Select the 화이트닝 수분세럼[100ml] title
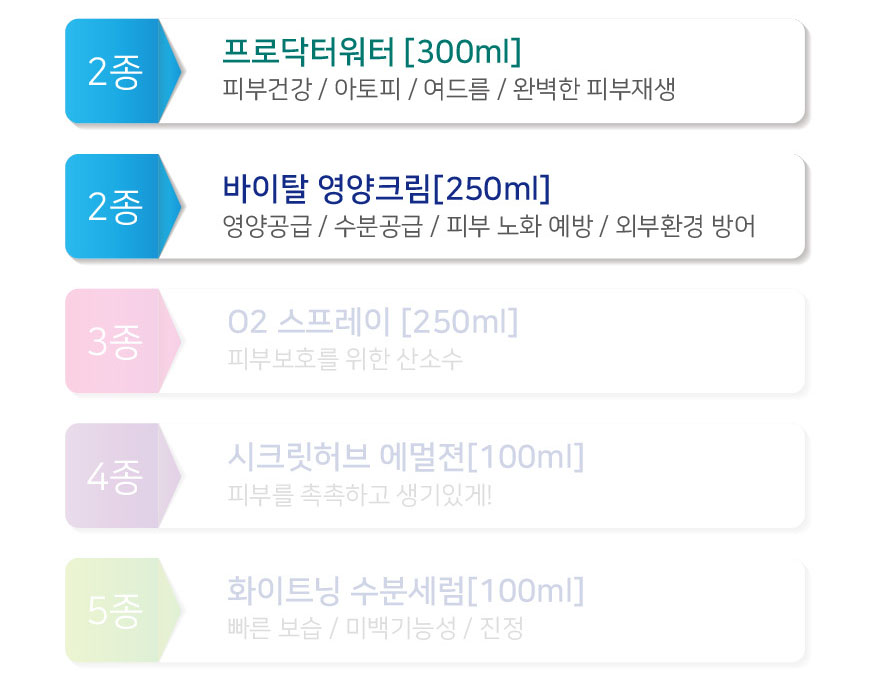Screen dimensions: 880x697 click(406, 590)
